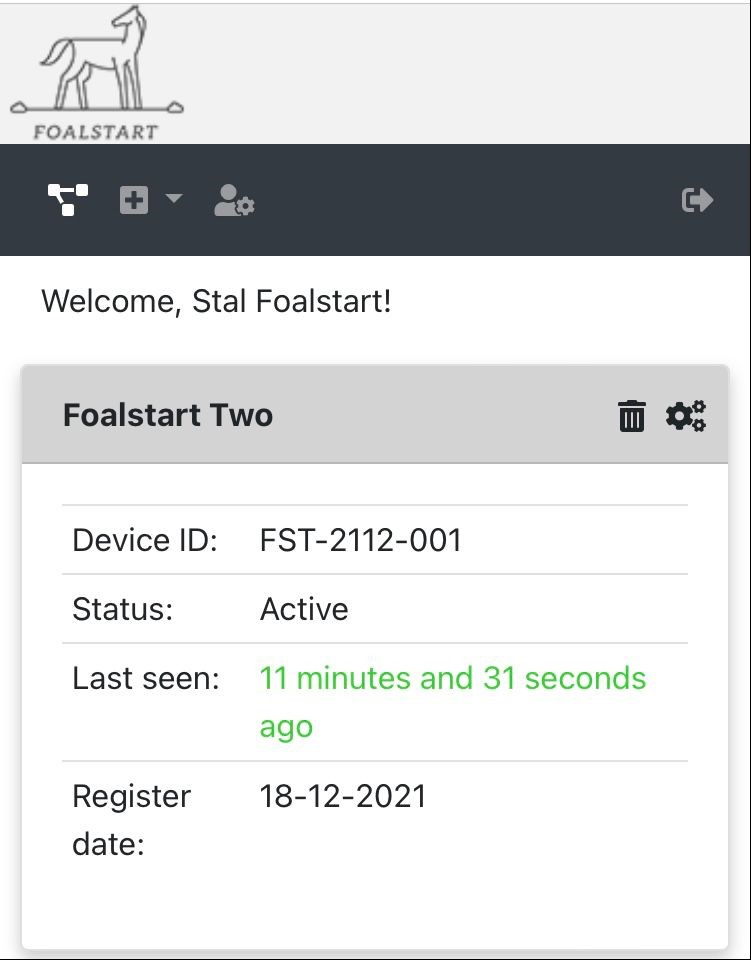The image size is (751, 960).
Task: Click the green last seen time text
Action: [x=453, y=702]
